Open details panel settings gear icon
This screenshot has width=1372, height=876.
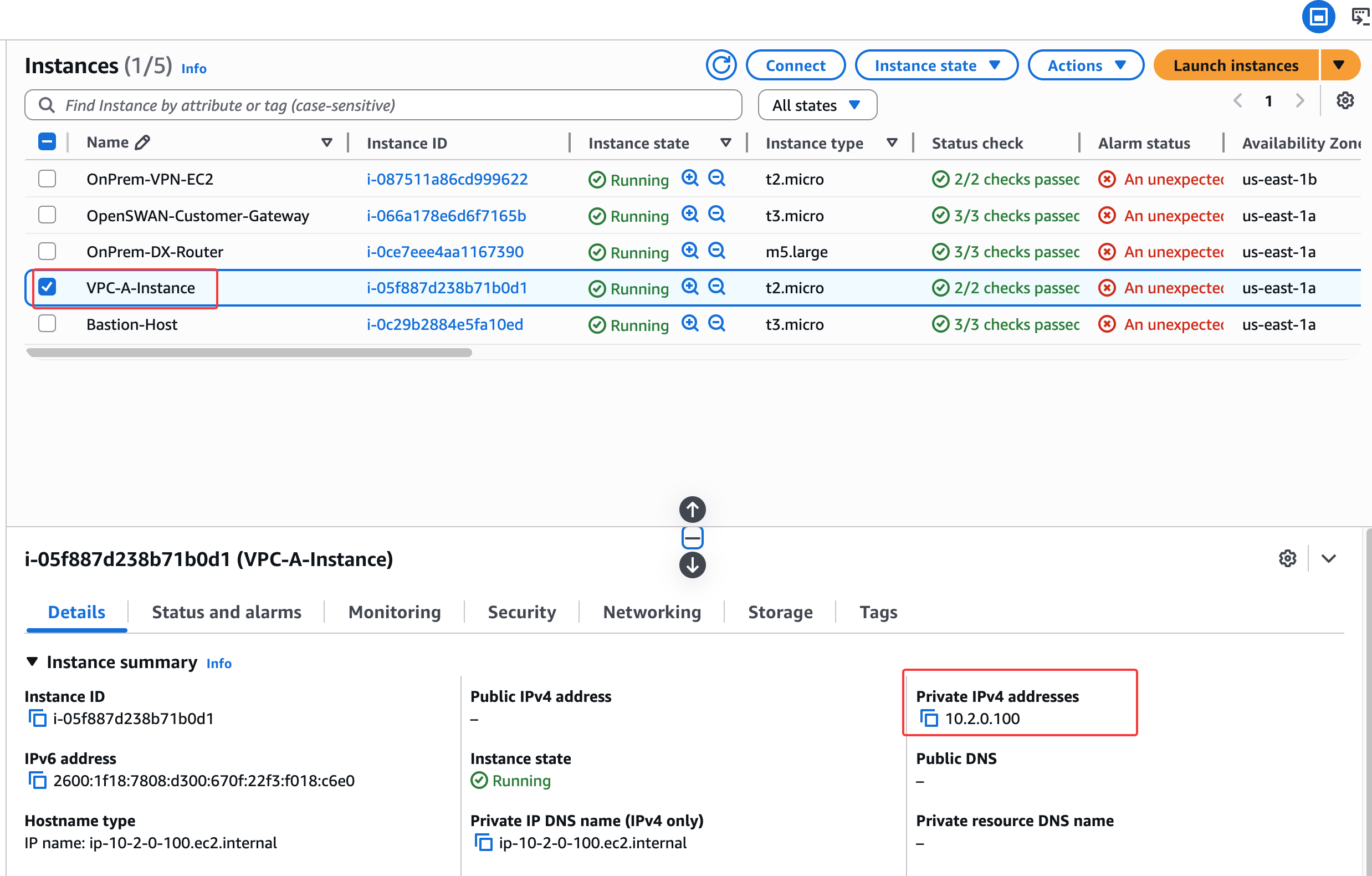click(1287, 558)
